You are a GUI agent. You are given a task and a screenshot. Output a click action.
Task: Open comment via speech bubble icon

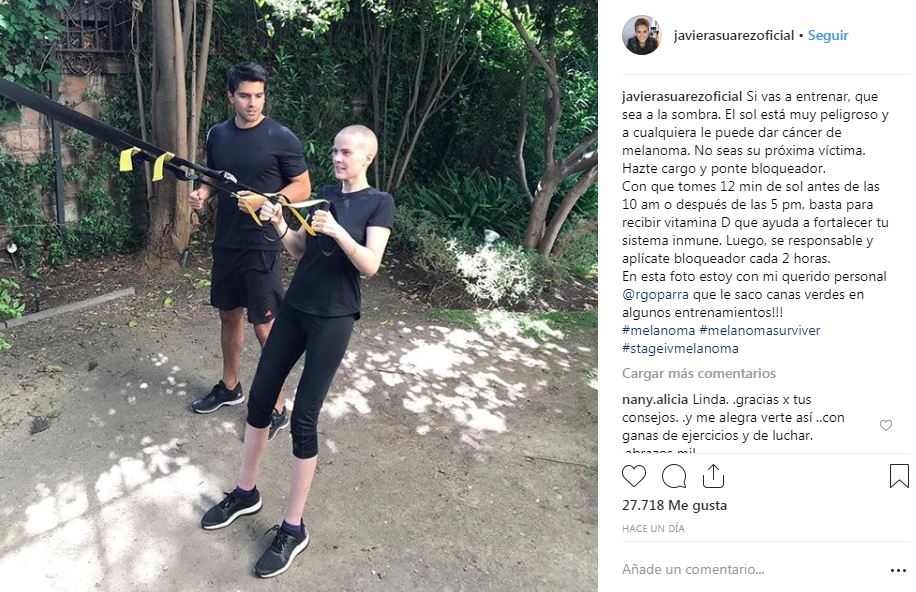coord(674,476)
